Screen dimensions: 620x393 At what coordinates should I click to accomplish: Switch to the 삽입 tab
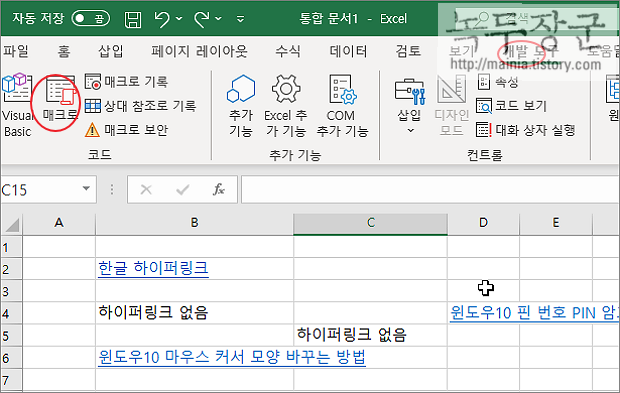click(111, 51)
